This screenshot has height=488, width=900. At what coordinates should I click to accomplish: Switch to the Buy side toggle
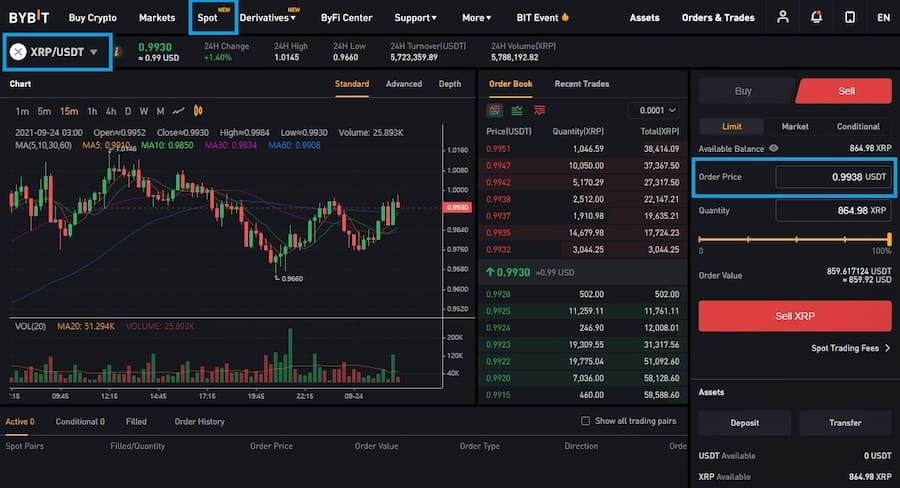coord(744,91)
